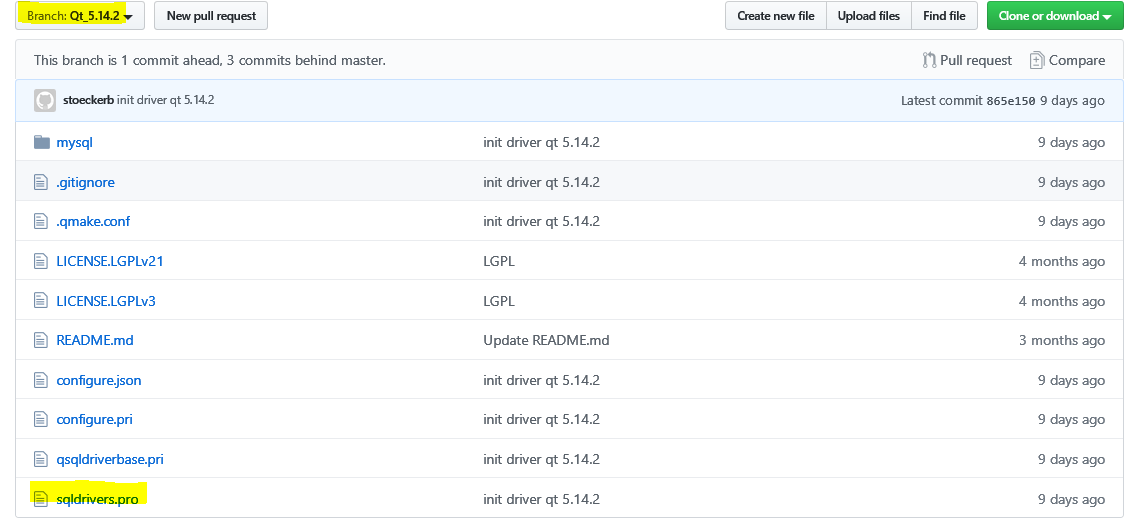The width and height of the screenshot is (1134, 529).
Task: Click the .qmake.conf file icon
Action: [x=40, y=221]
